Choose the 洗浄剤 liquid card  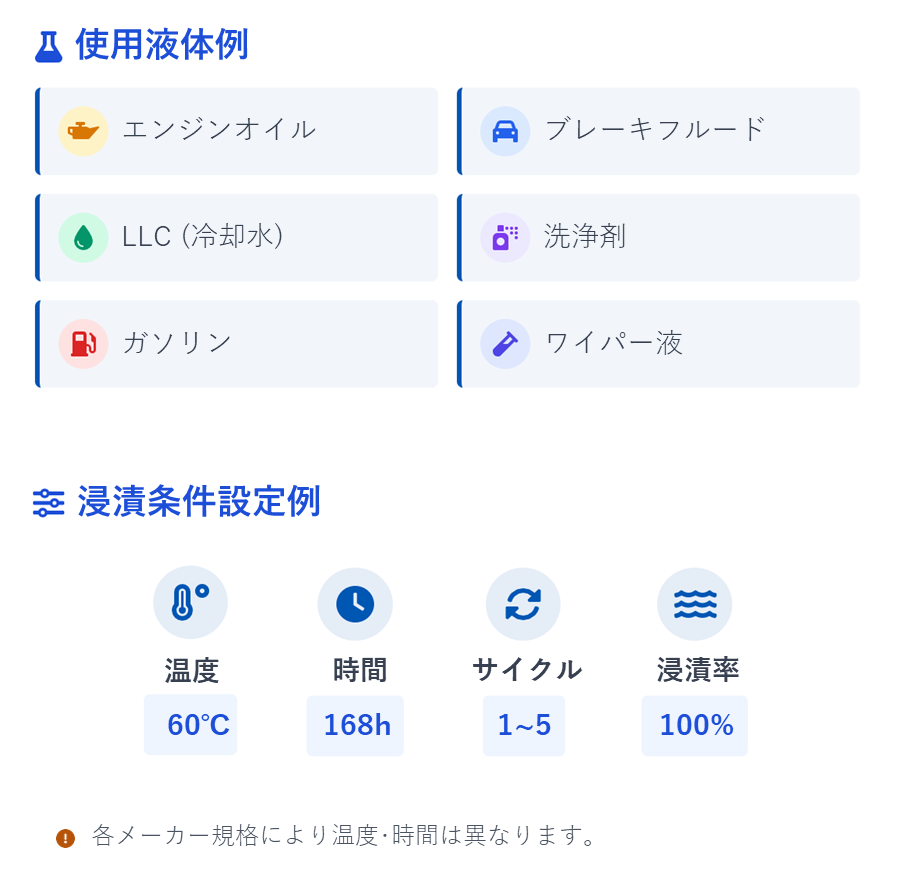(659, 237)
